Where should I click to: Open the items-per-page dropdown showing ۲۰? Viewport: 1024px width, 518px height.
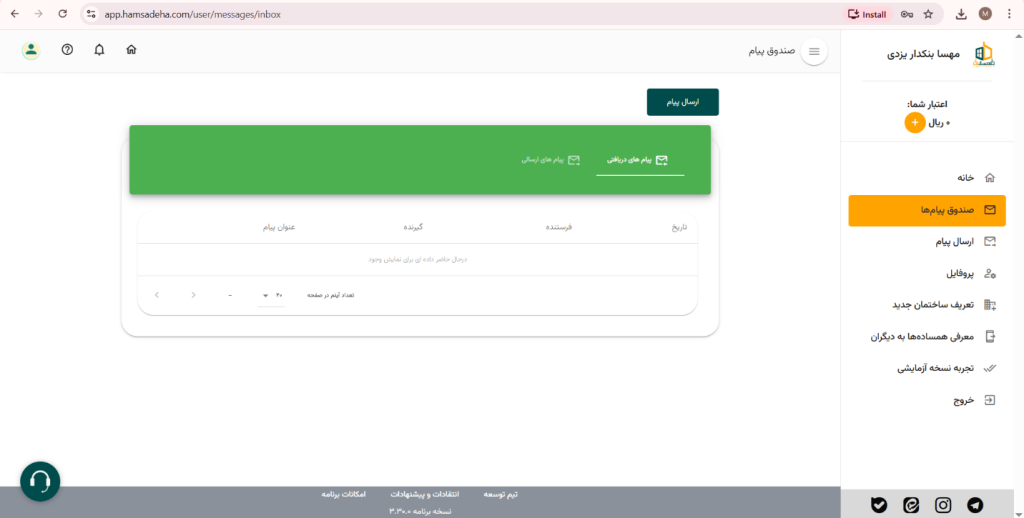point(271,295)
